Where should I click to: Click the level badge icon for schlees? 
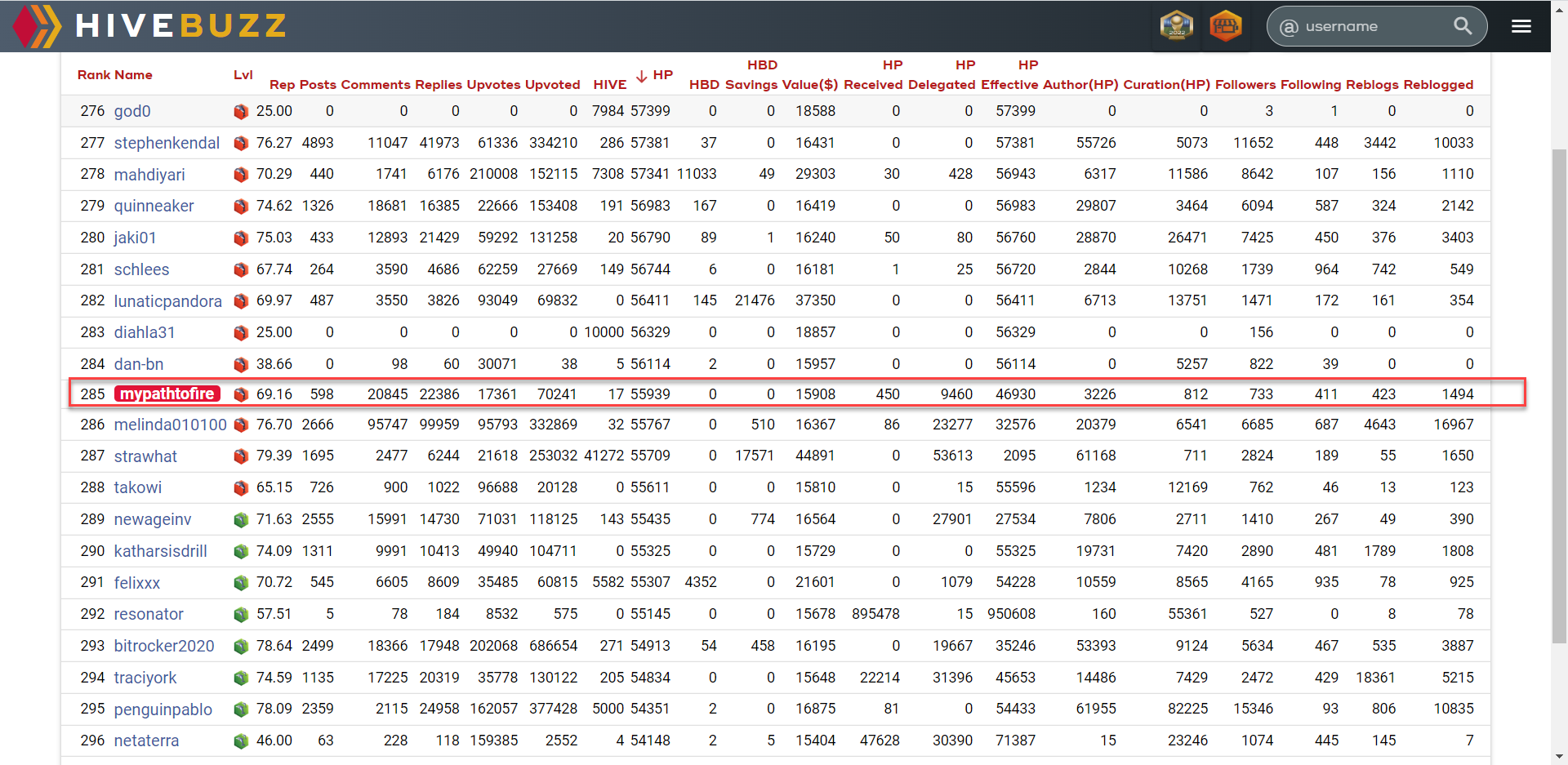pyautogui.click(x=241, y=269)
